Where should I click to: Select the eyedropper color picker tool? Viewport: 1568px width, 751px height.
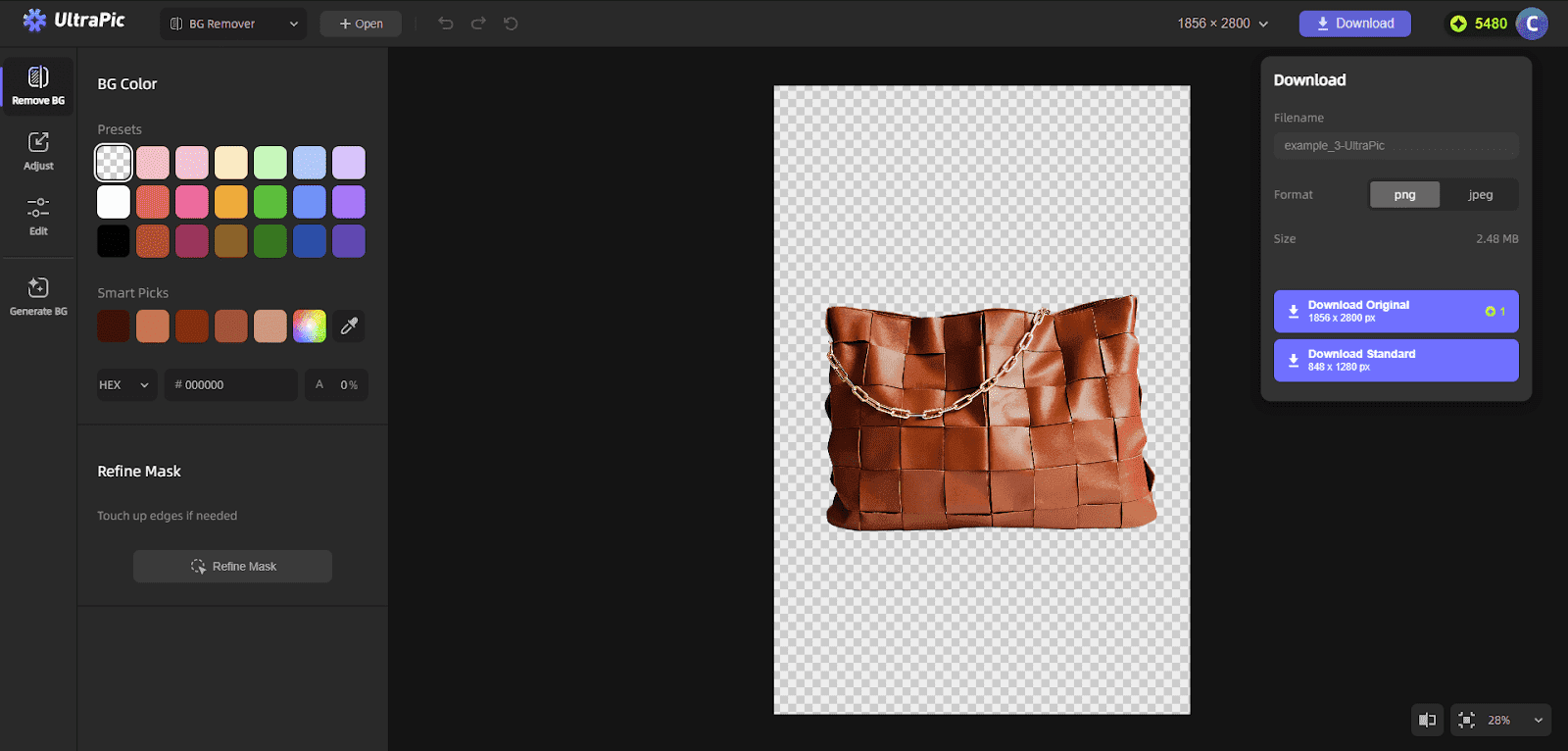349,326
